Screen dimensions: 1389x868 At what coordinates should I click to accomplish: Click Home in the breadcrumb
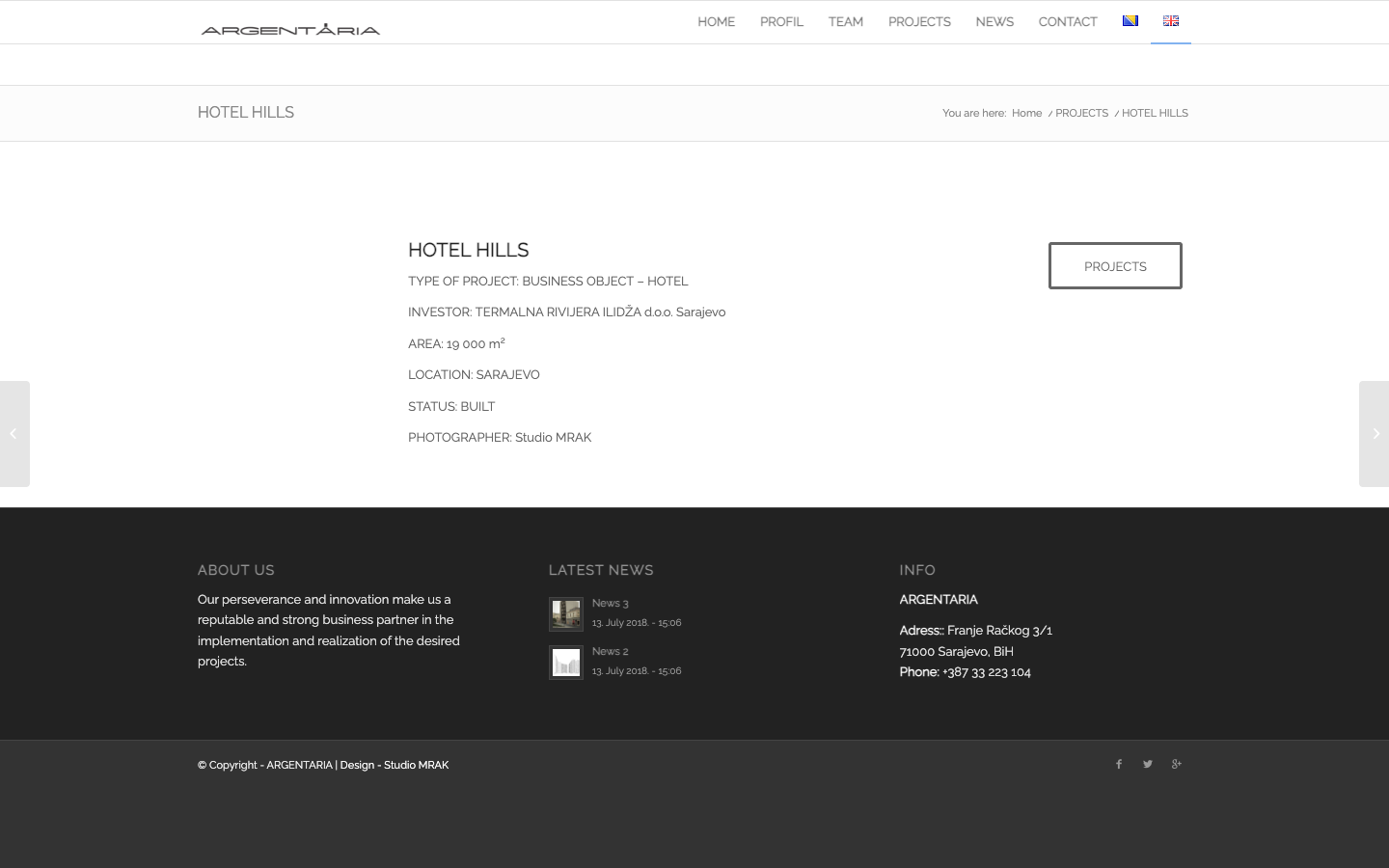[x=1026, y=113]
